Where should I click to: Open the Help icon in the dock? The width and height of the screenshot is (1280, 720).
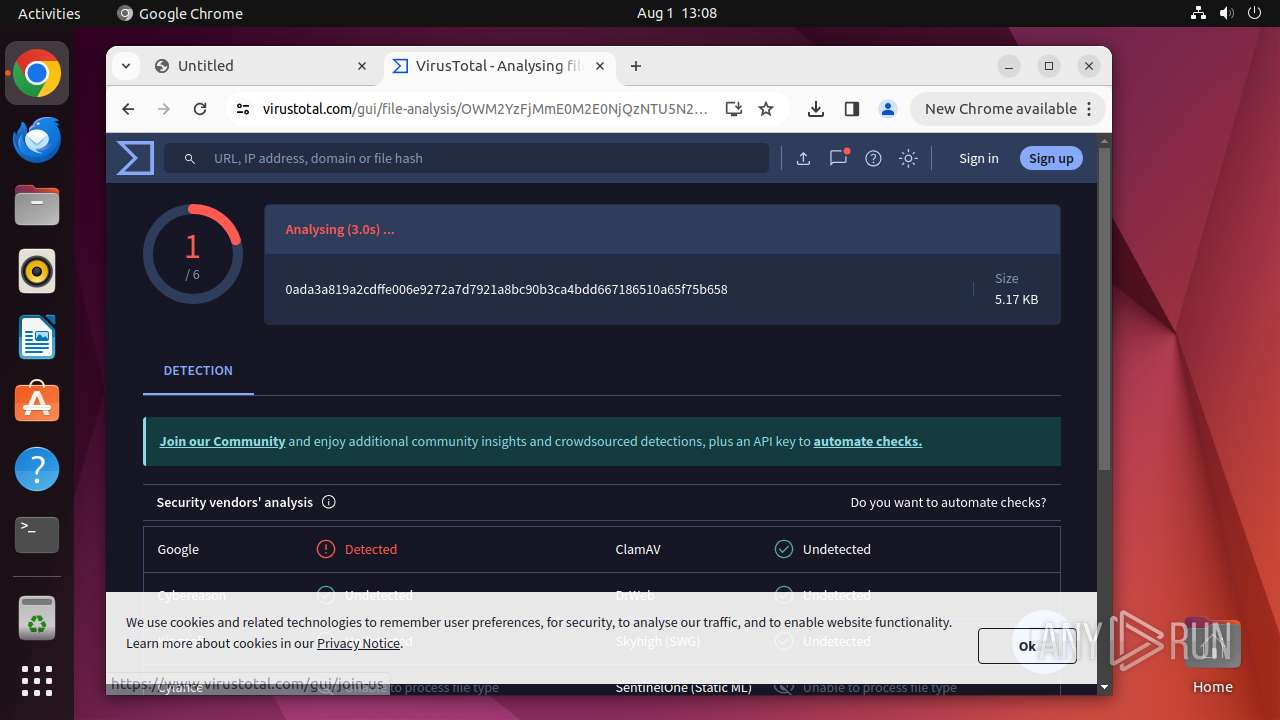coord(37,469)
